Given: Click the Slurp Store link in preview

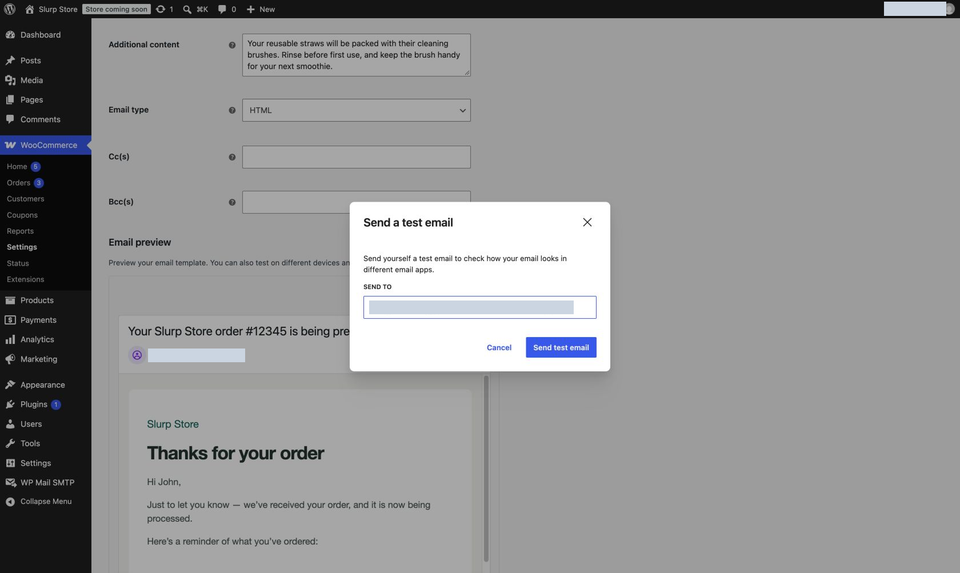Looking at the screenshot, I should point(173,424).
